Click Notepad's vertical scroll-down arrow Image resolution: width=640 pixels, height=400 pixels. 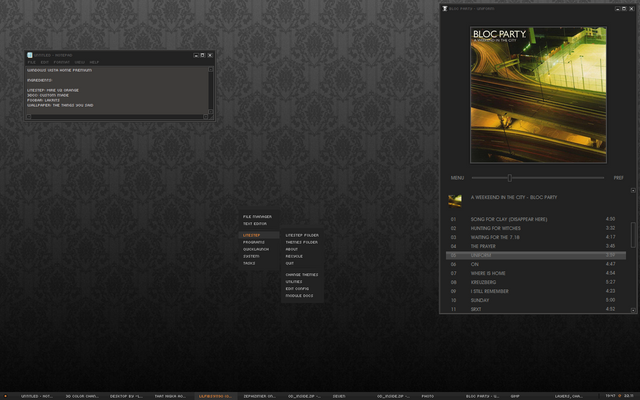[211, 111]
